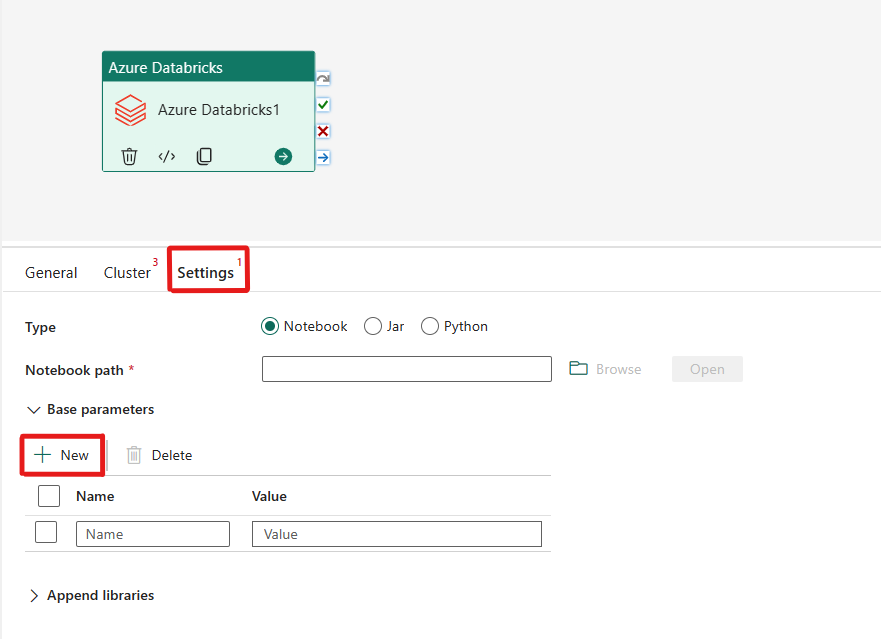881x639 pixels.
Task: Switch to the General tab
Action: tap(51, 271)
